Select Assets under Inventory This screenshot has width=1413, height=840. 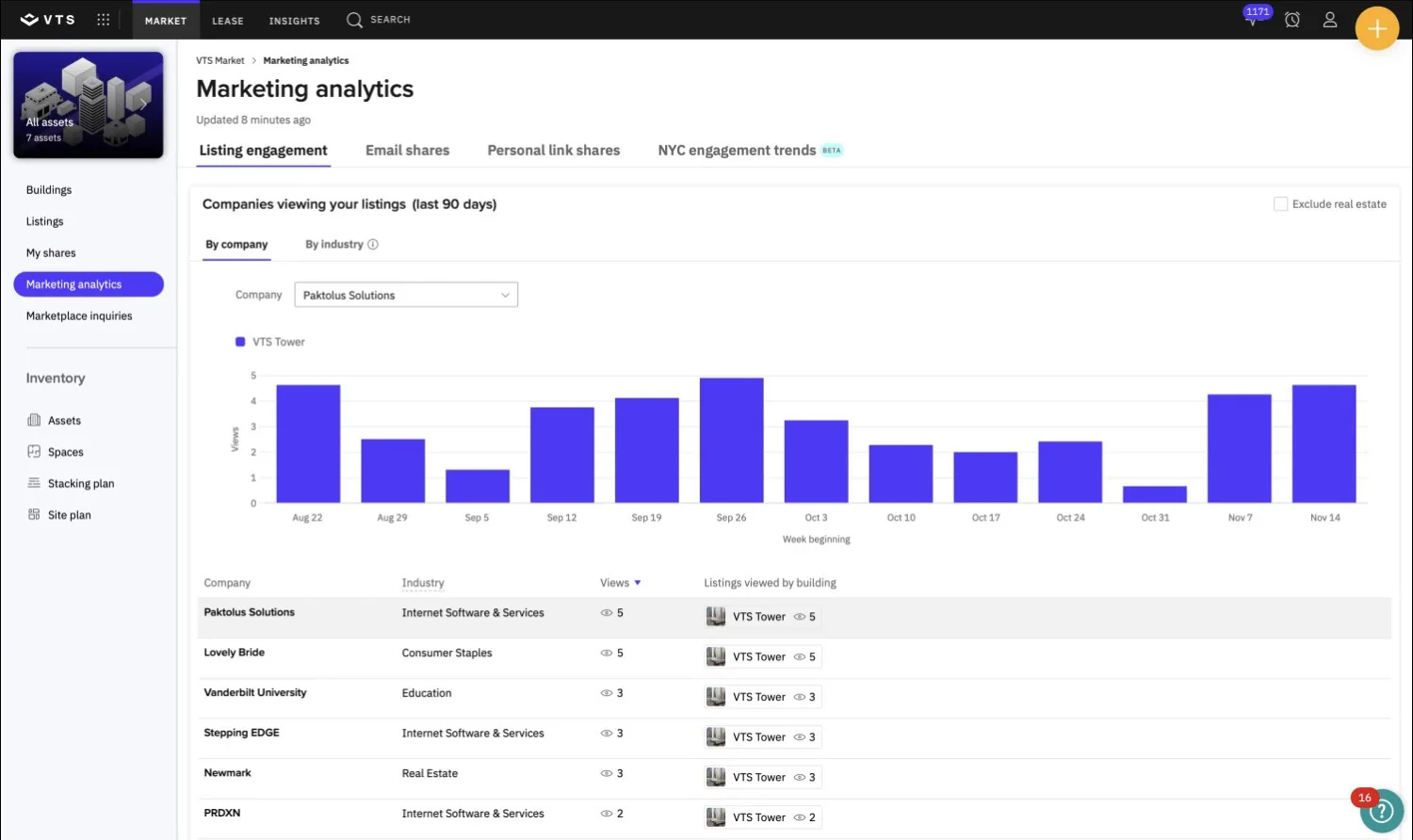tap(64, 420)
